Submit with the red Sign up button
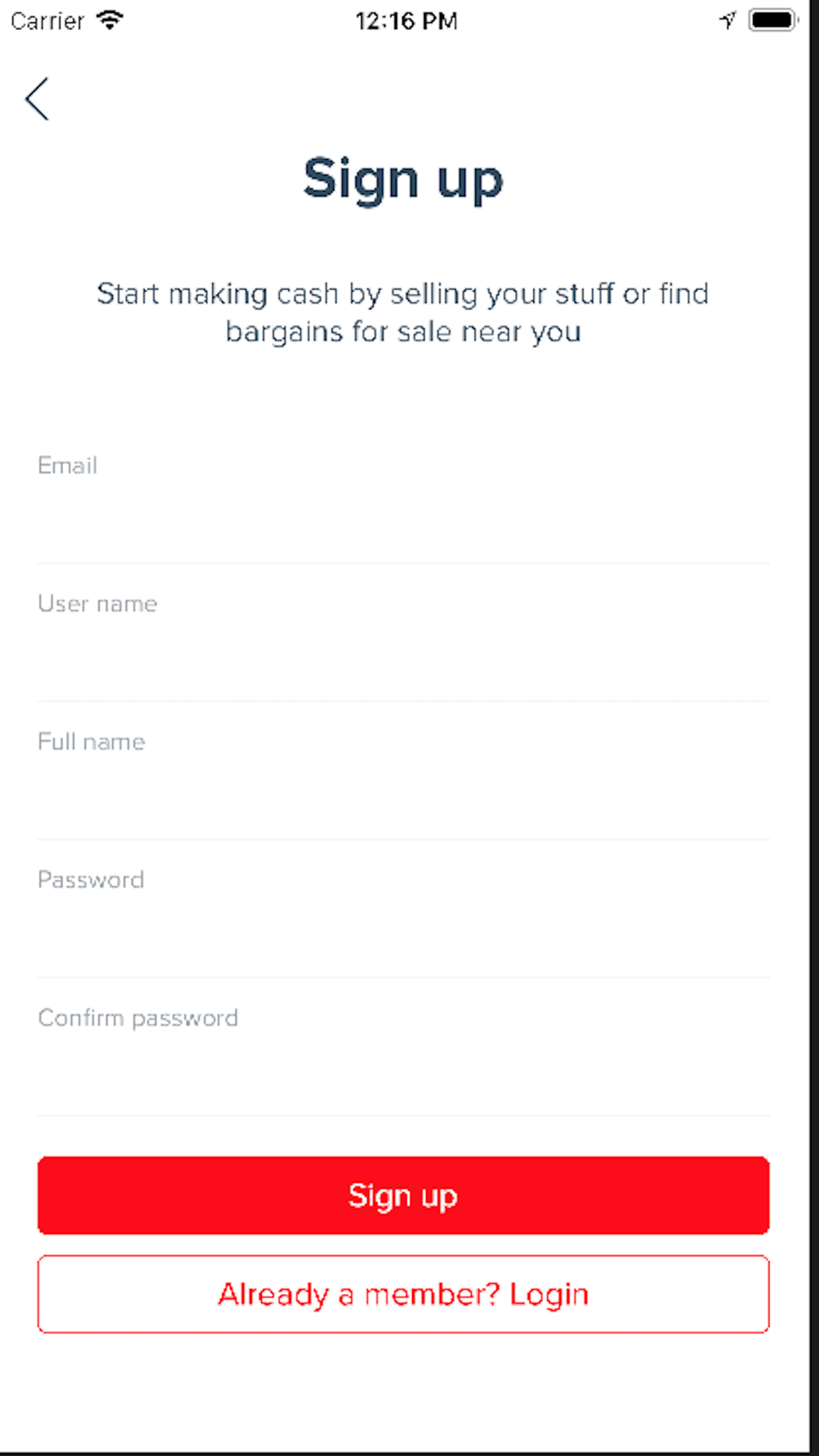Screen dimensions: 819x1456 point(403,1196)
